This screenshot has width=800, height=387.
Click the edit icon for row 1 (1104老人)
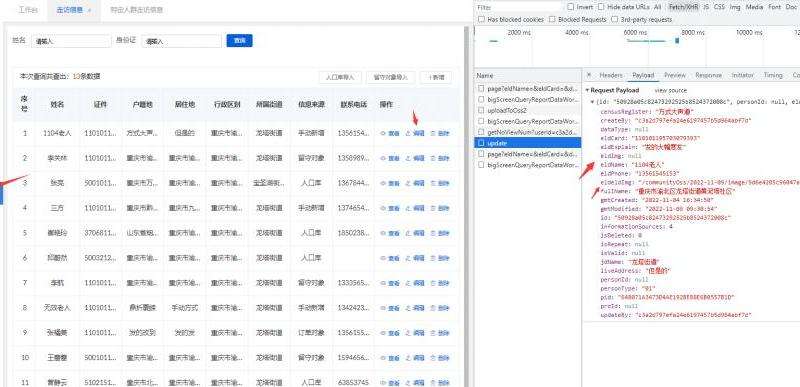[x=408, y=134]
